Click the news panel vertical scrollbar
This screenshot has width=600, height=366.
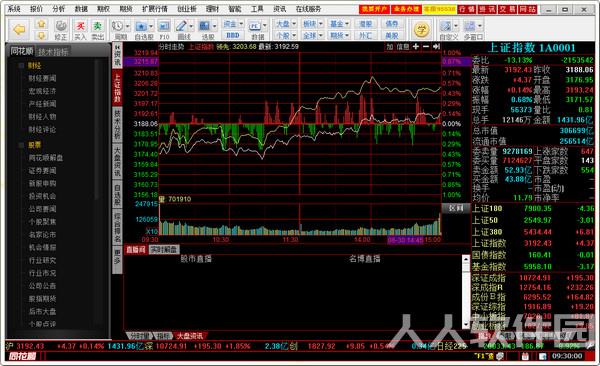466,292
